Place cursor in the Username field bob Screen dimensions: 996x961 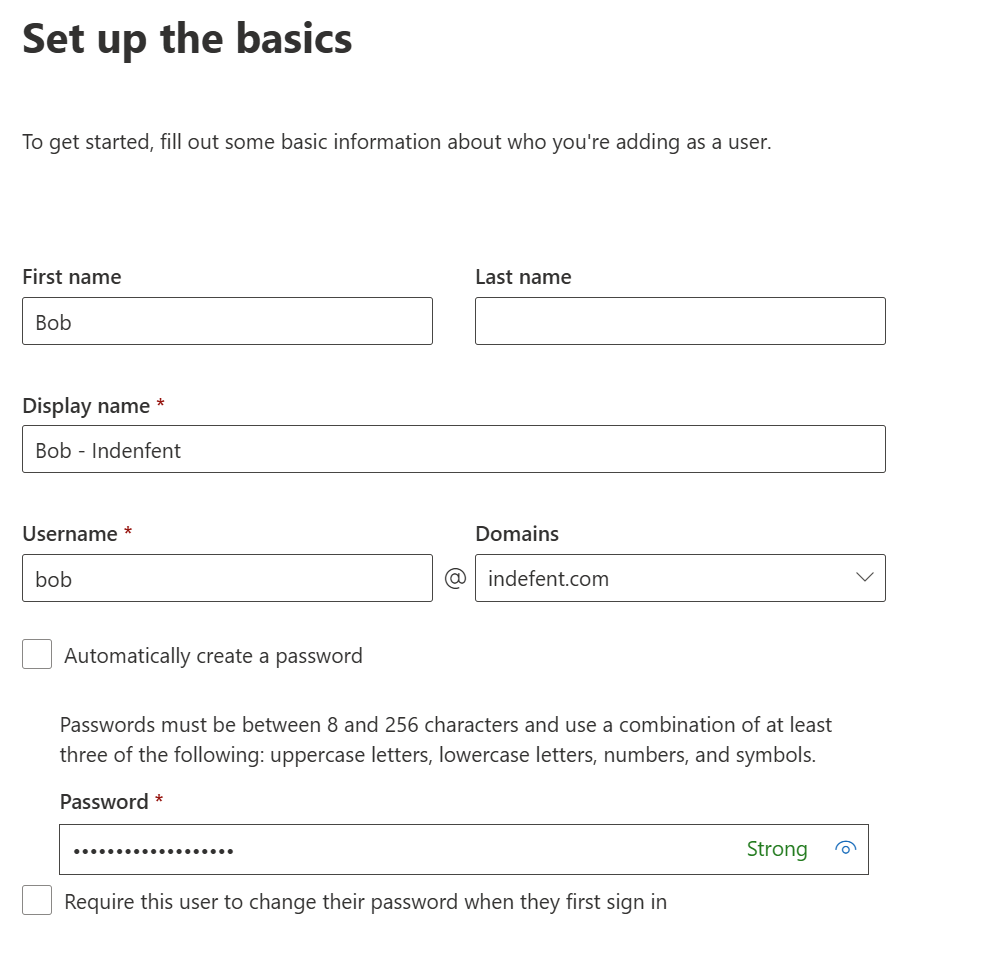point(227,578)
